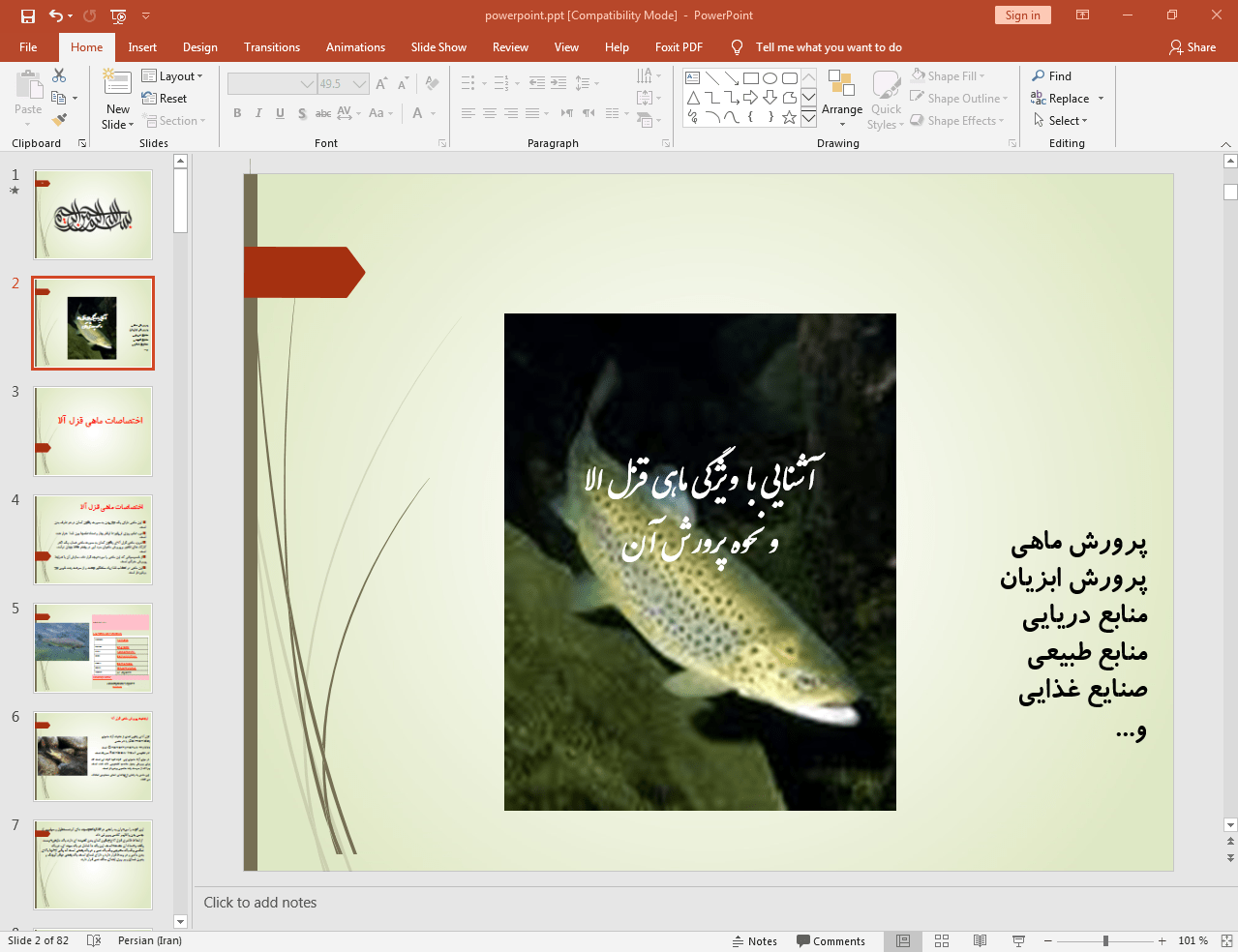Select the Oval shape in the gallery
The width and height of the screenshot is (1238, 952).
click(770, 78)
